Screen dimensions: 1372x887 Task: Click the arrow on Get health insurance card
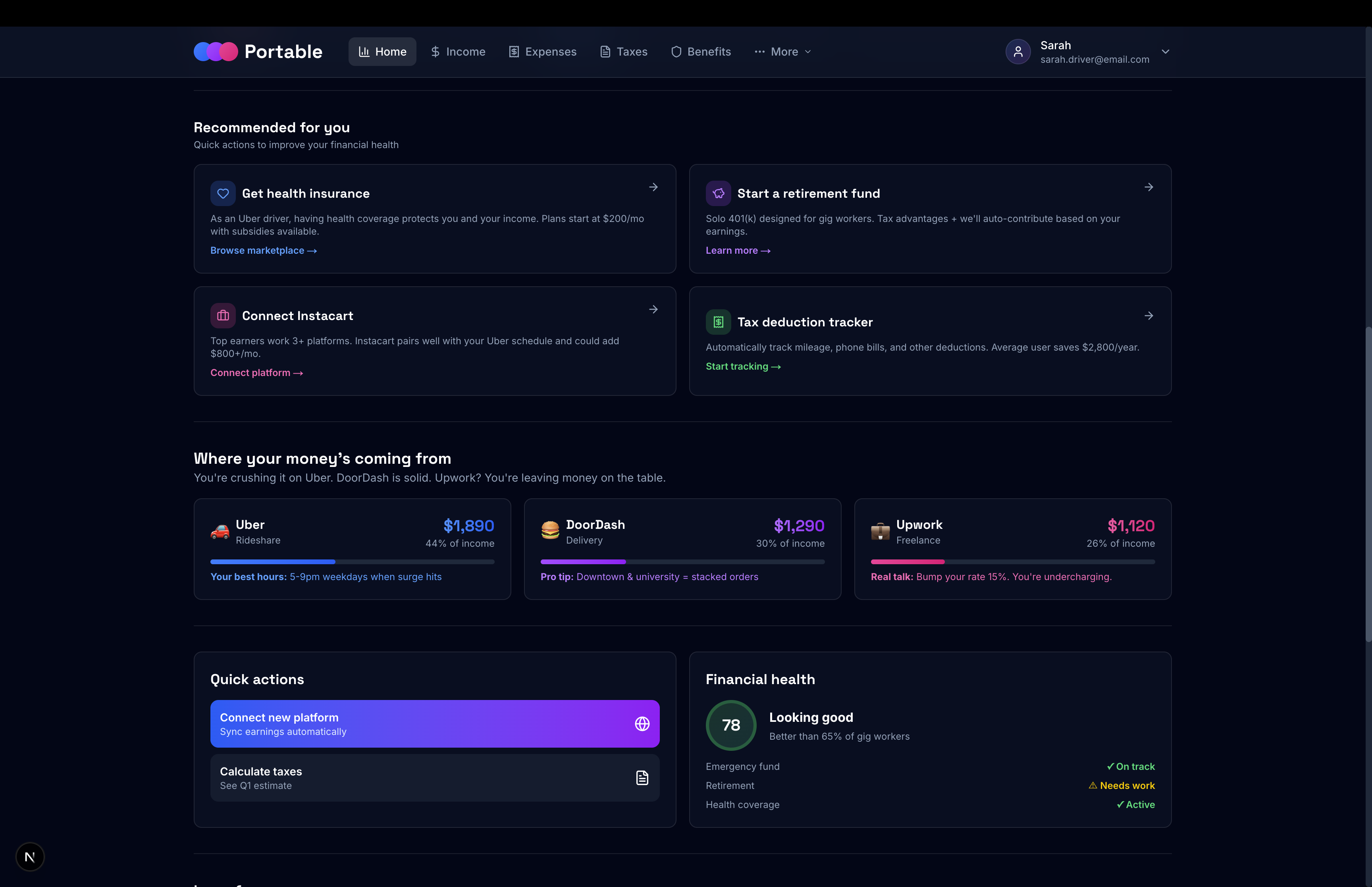[x=653, y=187]
